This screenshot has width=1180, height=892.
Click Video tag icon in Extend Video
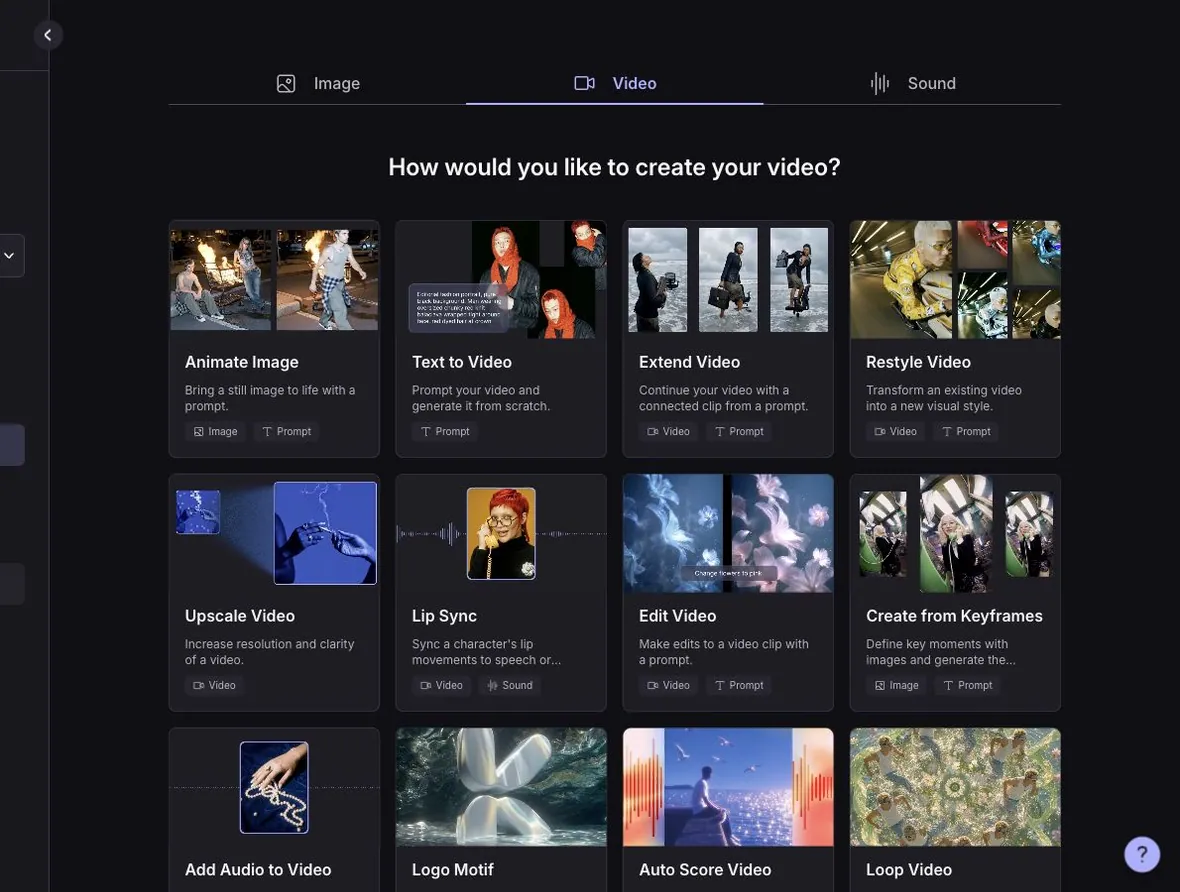[x=652, y=431]
